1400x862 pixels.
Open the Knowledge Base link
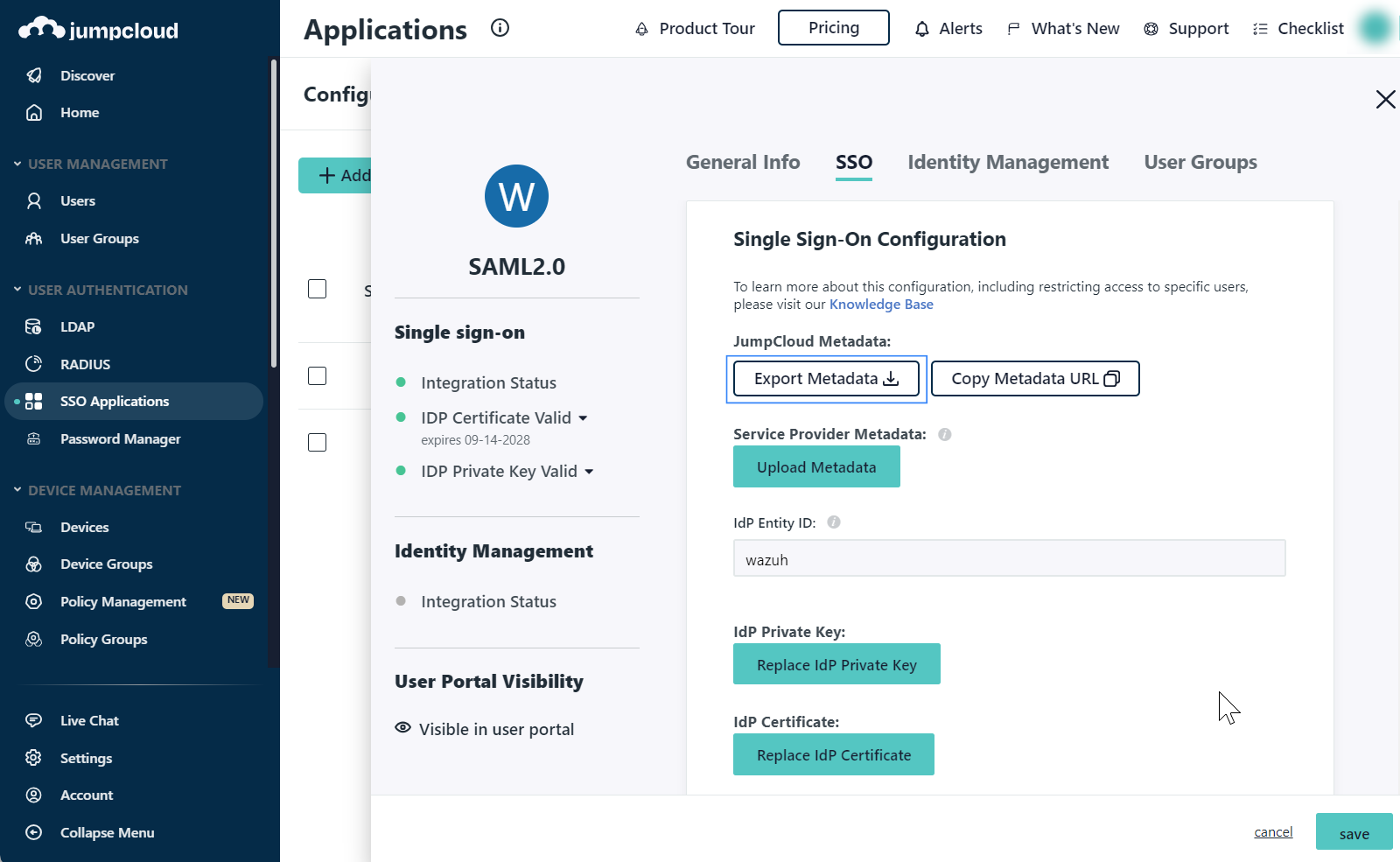click(881, 305)
